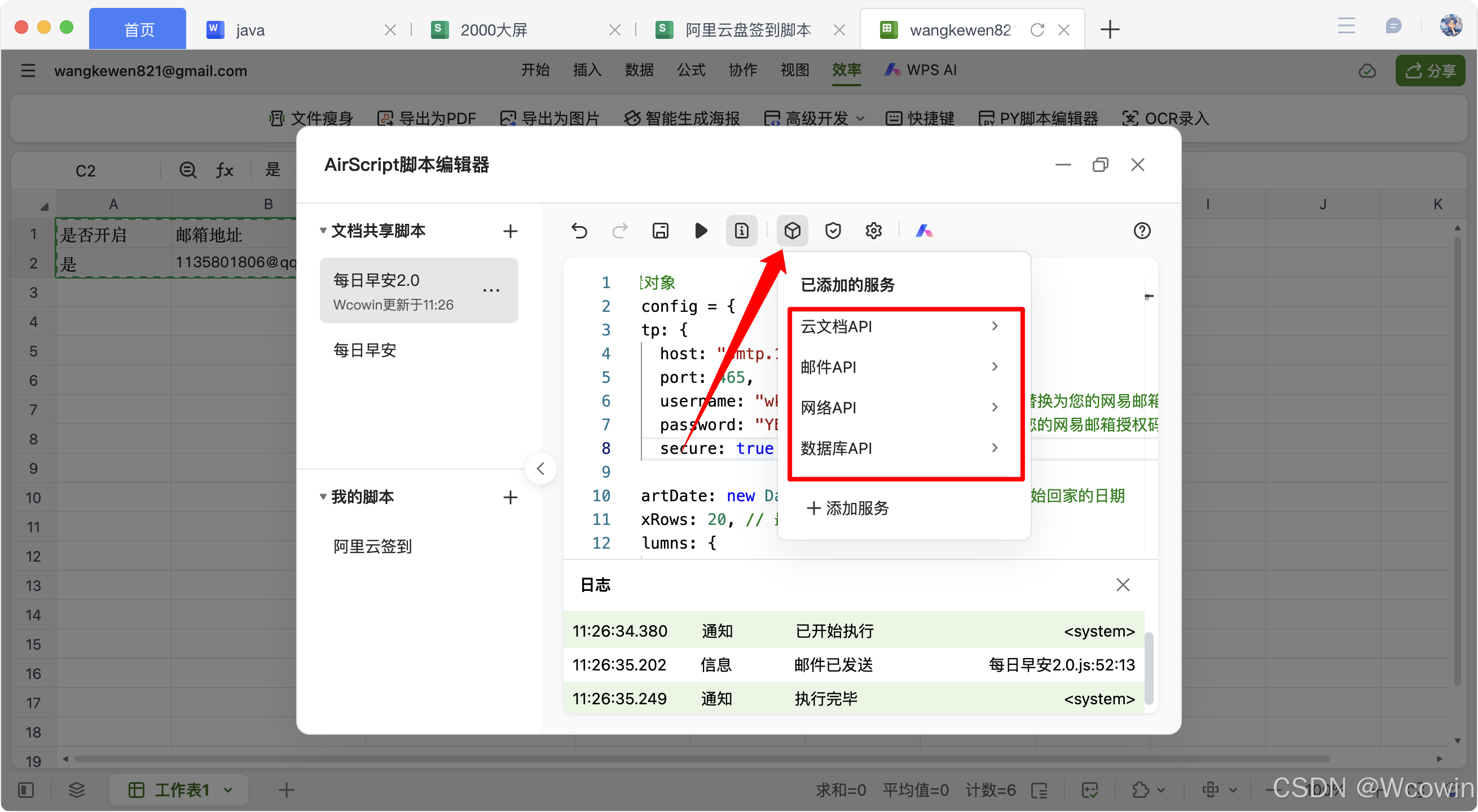Switch to the 首页 tab
The height and width of the screenshot is (812, 1478).
click(x=138, y=29)
